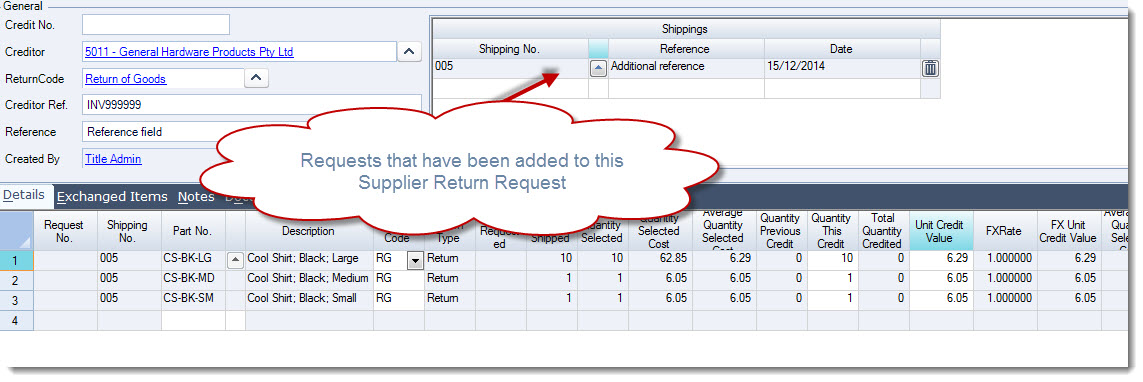Click the Request No. column header

pos(66,230)
